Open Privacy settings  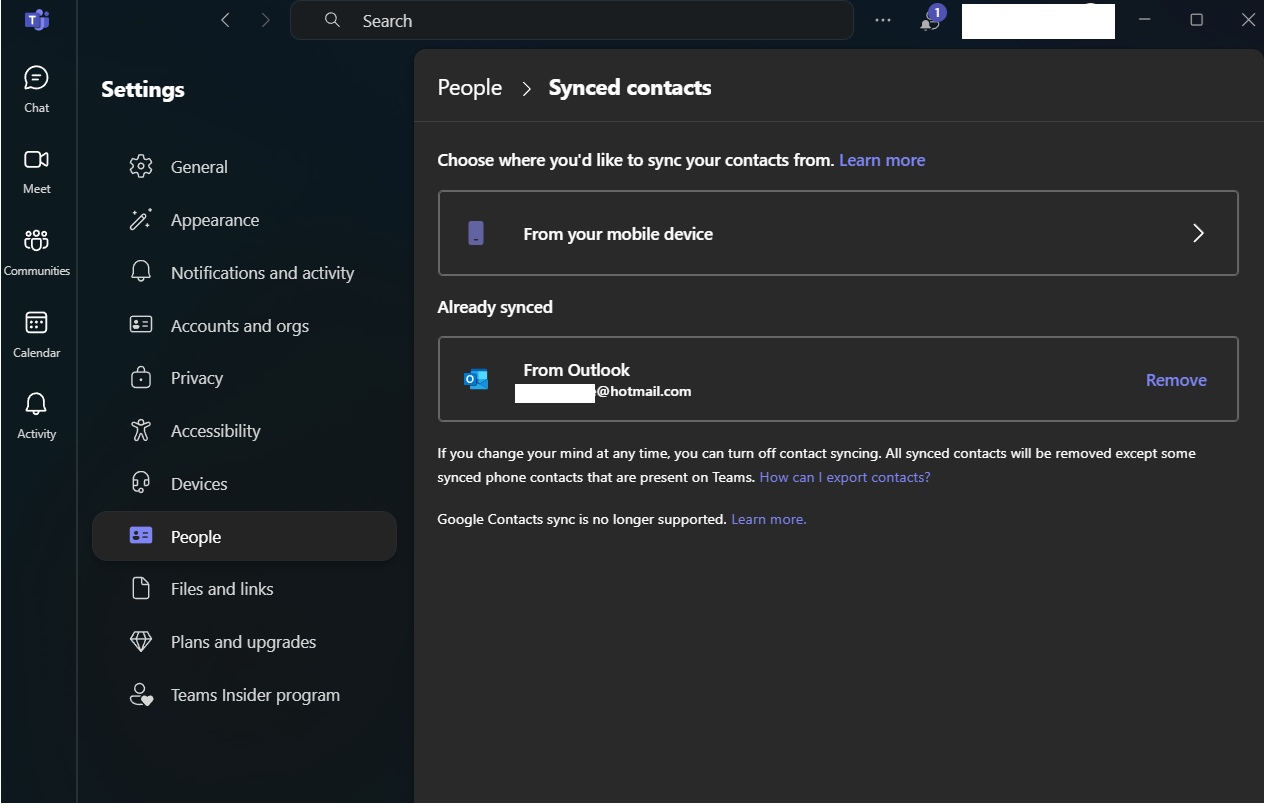(244, 378)
